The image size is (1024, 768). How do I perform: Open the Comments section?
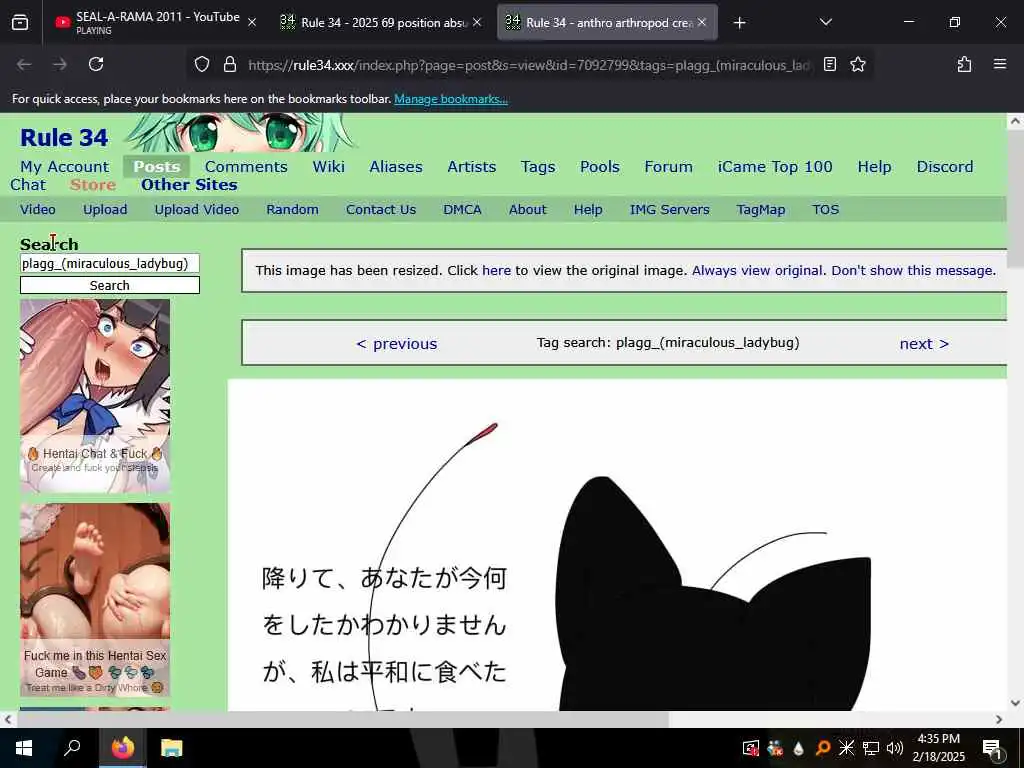pyautogui.click(x=246, y=167)
